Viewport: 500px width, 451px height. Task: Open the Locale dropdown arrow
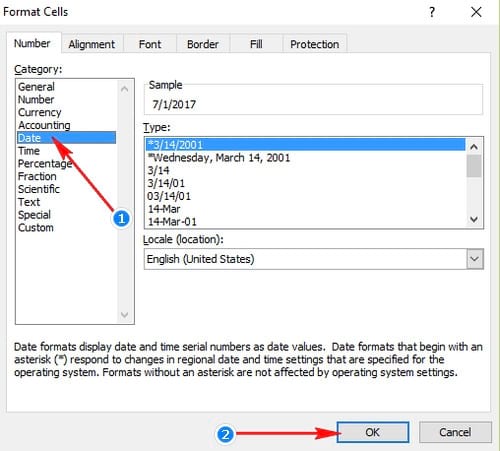(475, 259)
